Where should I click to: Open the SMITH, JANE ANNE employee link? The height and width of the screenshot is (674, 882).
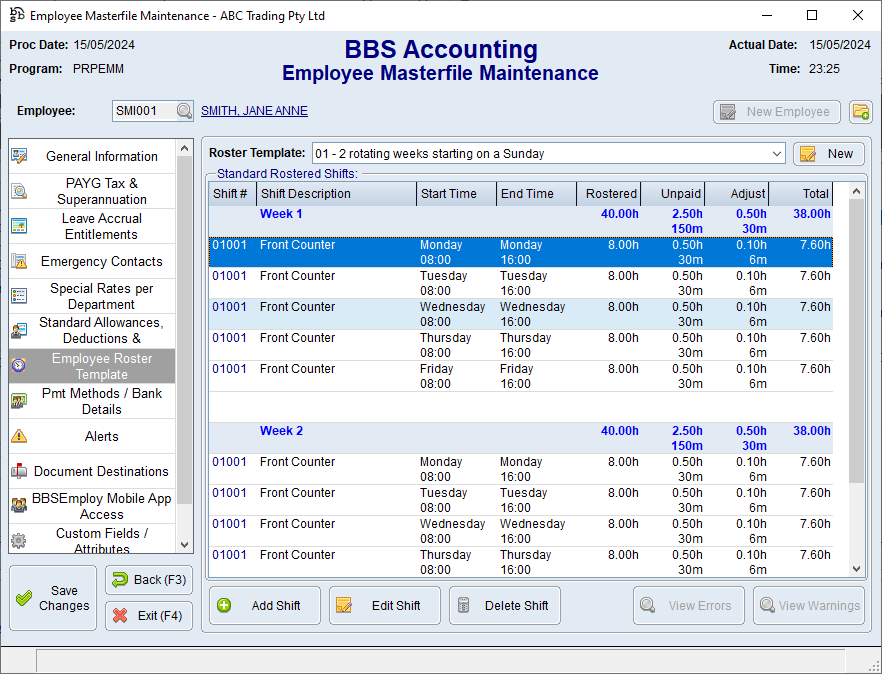click(254, 111)
